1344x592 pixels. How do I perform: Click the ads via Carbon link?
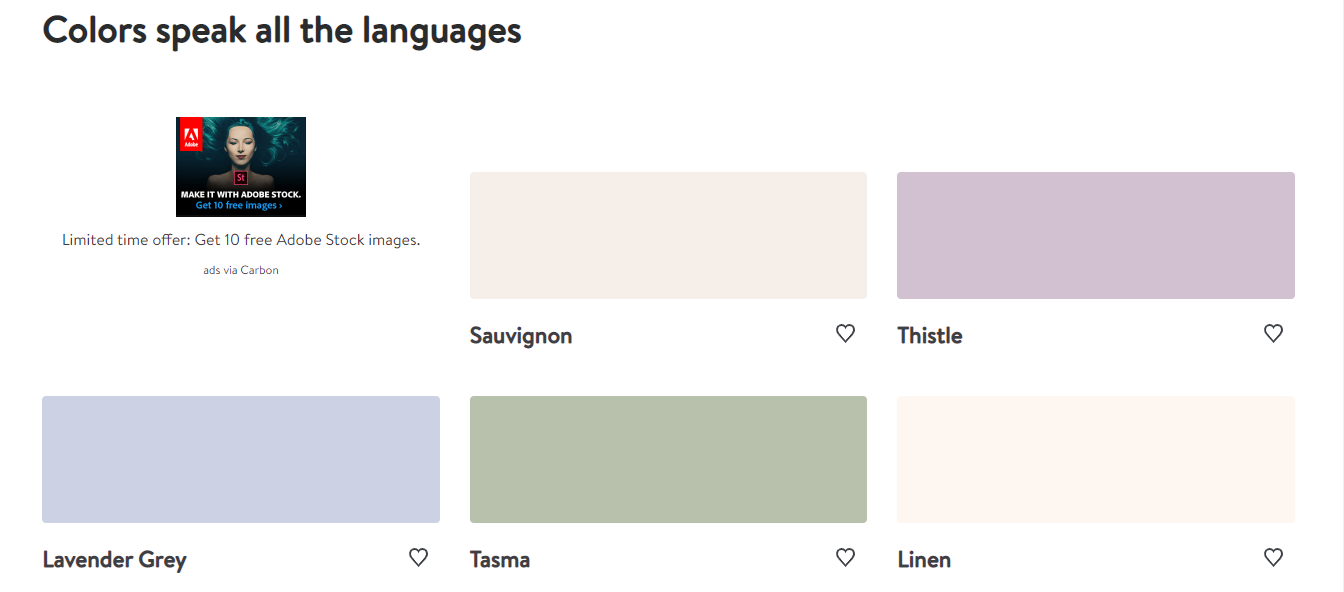point(241,270)
